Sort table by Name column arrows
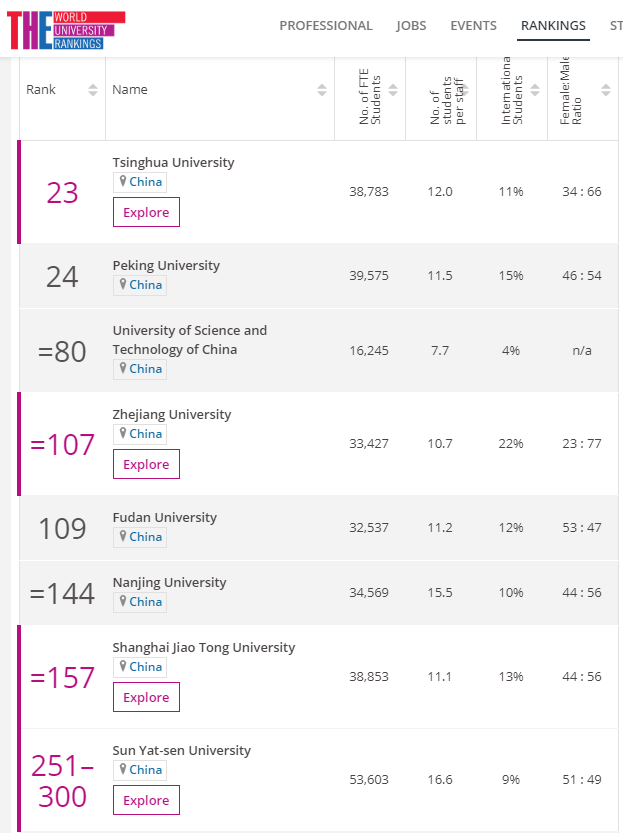Screen dimensions: 623x833 (x=322, y=90)
